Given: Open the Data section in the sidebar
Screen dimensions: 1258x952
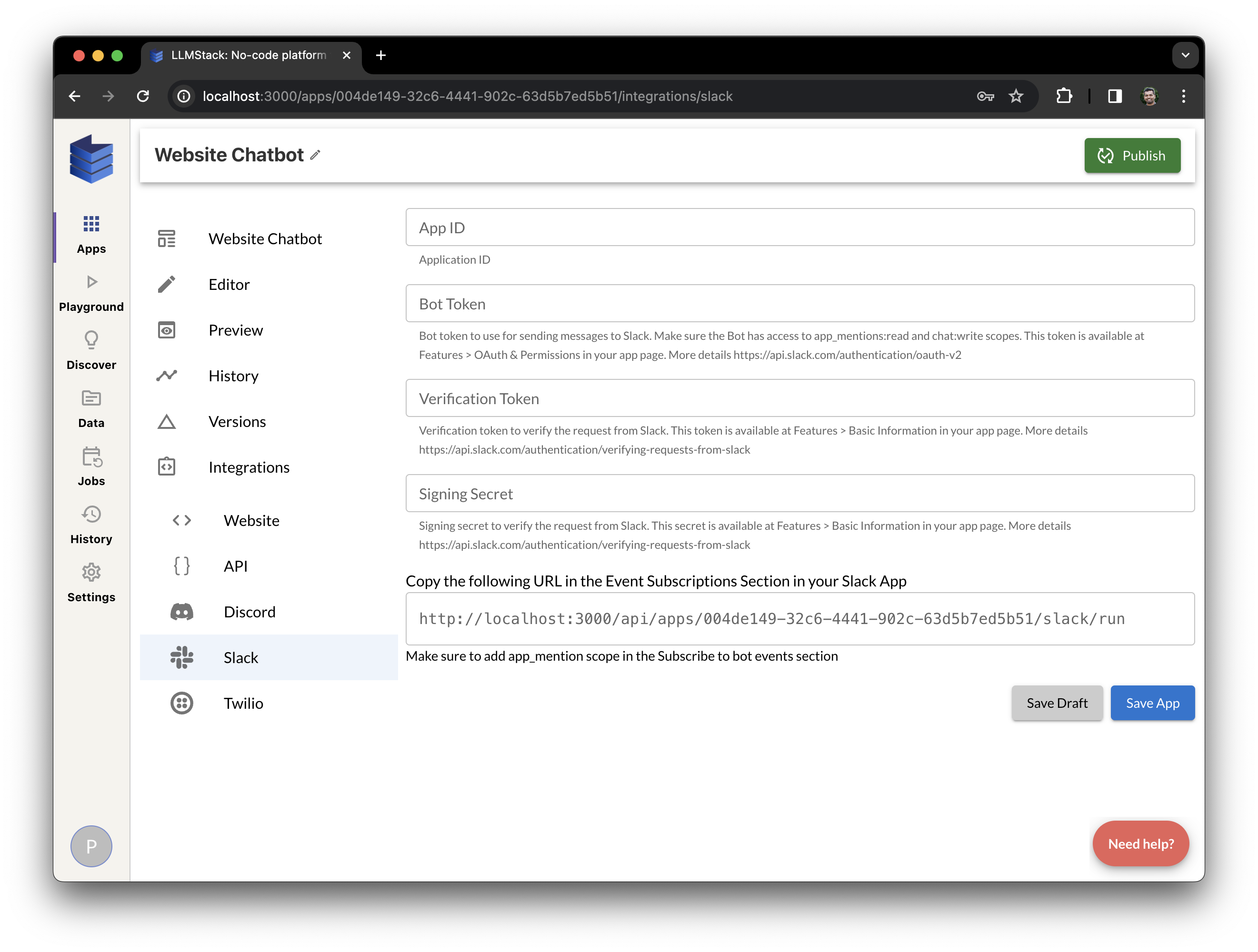Looking at the screenshot, I should click(91, 408).
